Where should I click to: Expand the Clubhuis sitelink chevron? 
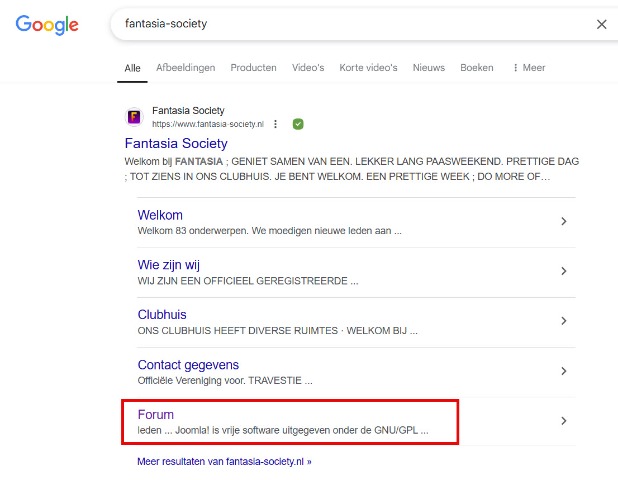(564, 321)
